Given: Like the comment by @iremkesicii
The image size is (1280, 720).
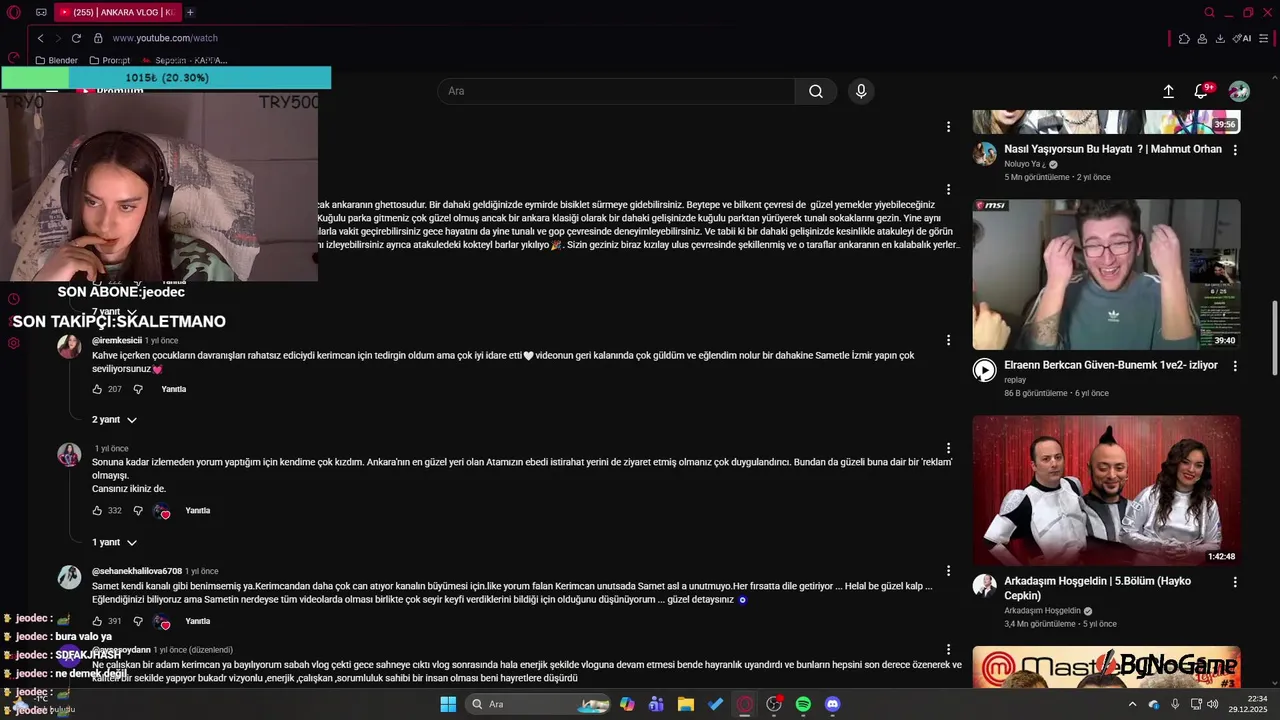Looking at the screenshot, I should (97, 389).
